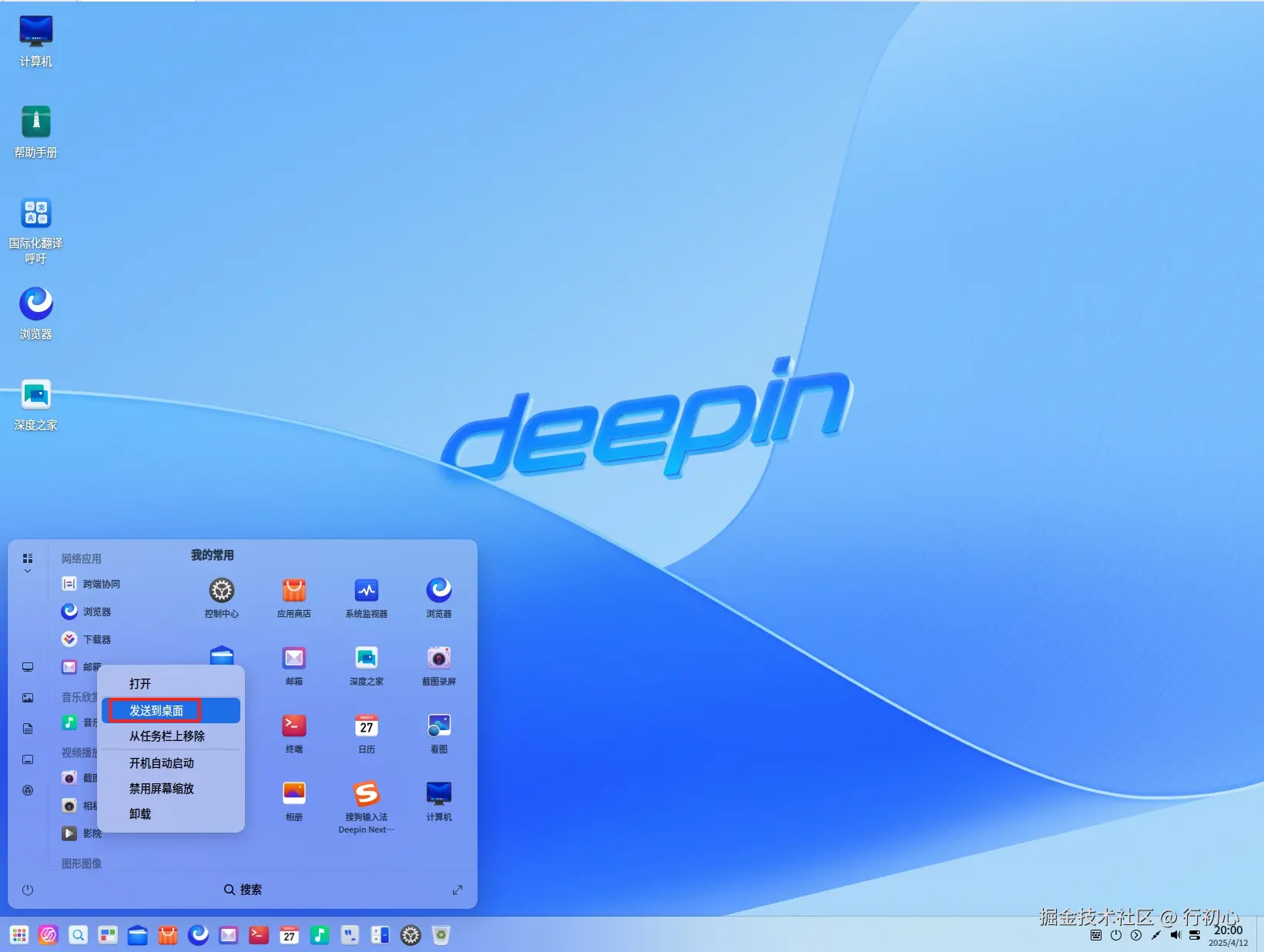Screen dimensions: 1264x952
Task: Open quick settings toggles in tray
Action: pyautogui.click(x=1195, y=935)
